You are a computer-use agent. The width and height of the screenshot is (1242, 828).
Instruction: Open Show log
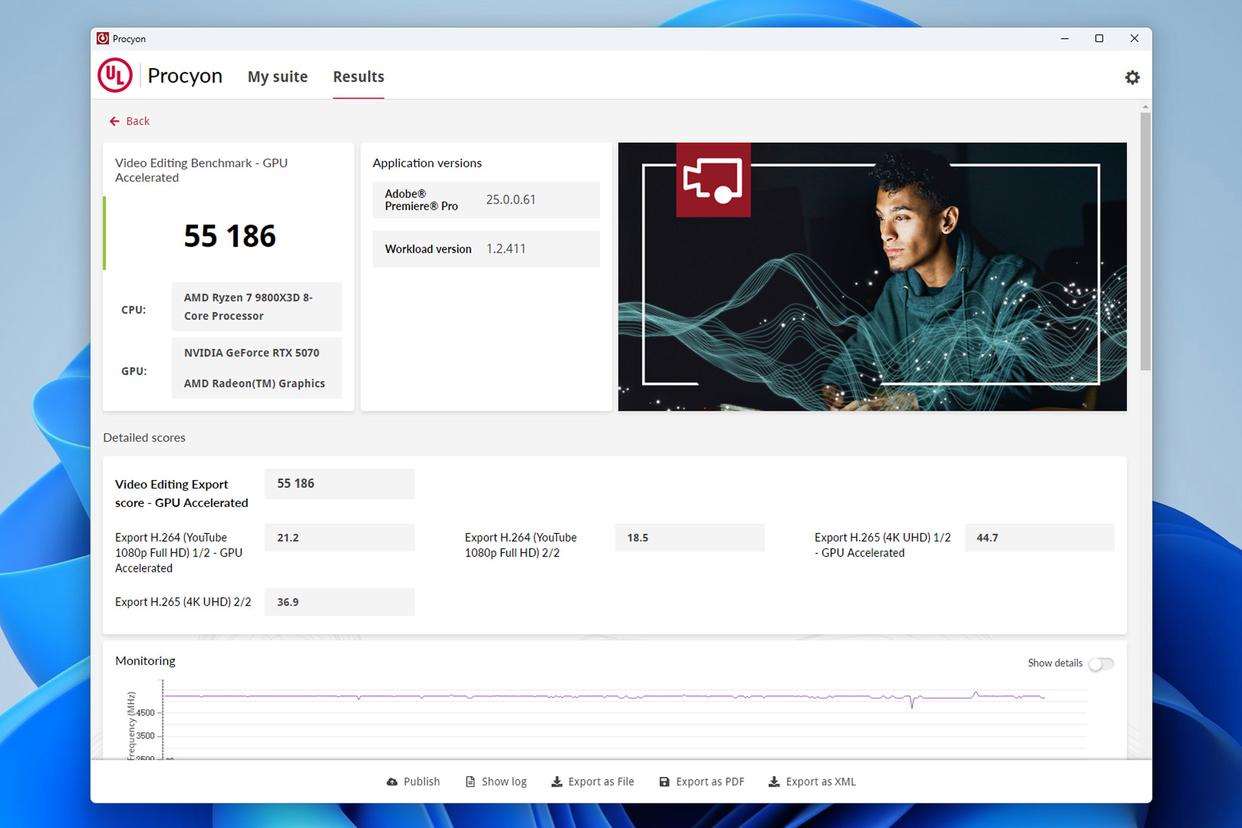[x=496, y=782]
